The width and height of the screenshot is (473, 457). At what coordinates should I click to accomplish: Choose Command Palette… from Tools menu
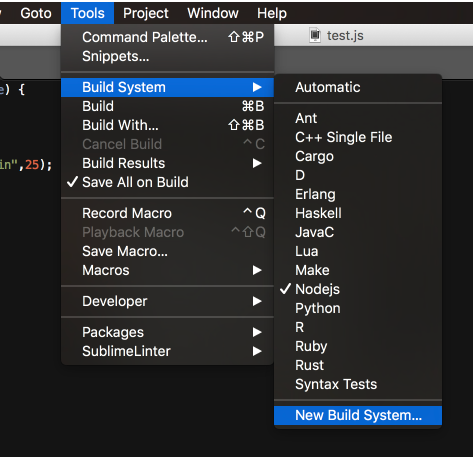[x=167, y=37]
